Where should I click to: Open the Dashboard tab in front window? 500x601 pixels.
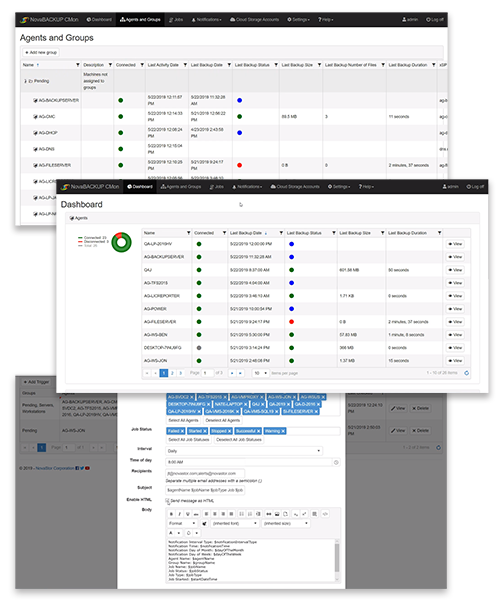(x=140, y=187)
